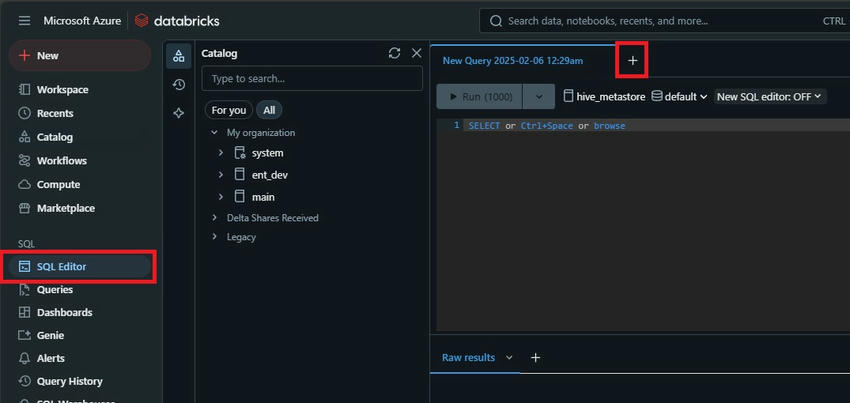
Task: Click into the SQL editor line 1
Action: pyautogui.click(x=656, y=126)
